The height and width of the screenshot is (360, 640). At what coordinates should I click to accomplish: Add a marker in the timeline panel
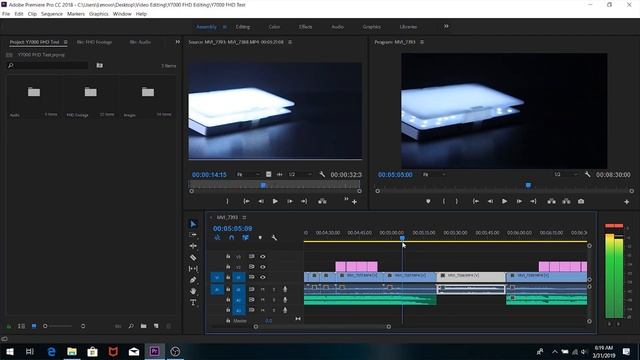(260, 238)
